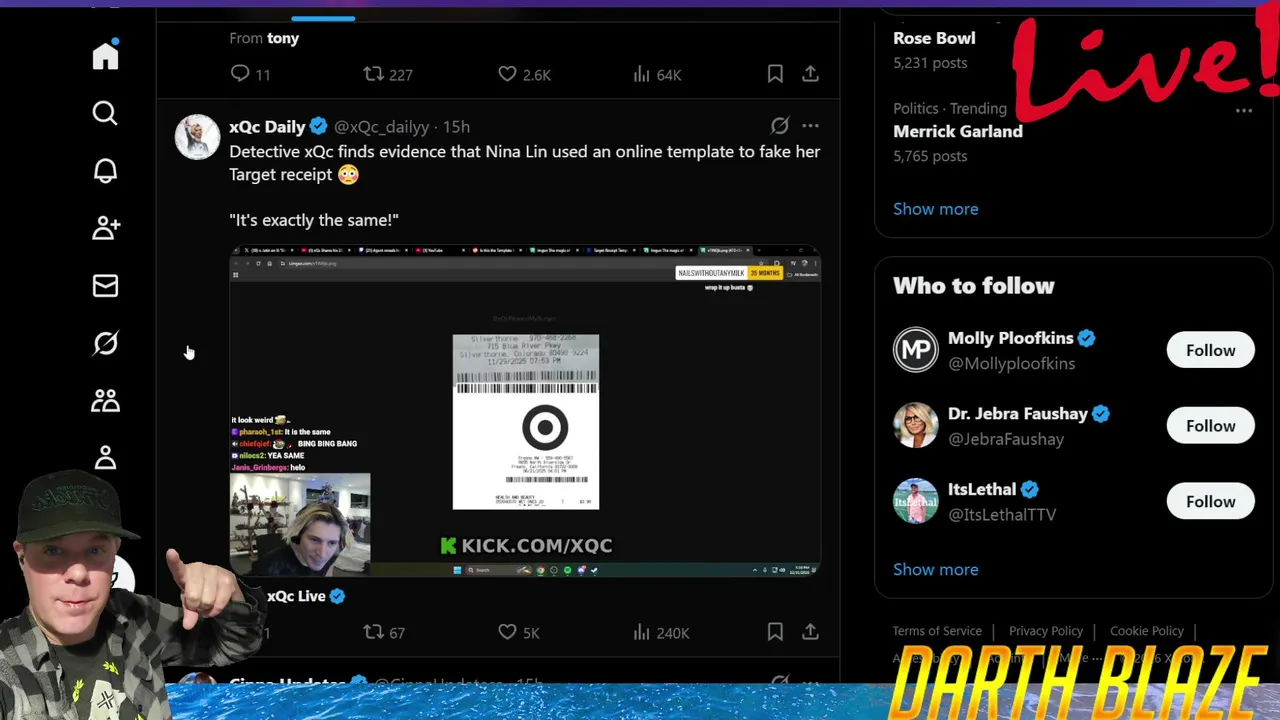Repost the post with 227 reposts
Image resolution: width=1280 pixels, height=720 pixels.
(x=388, y=74)
